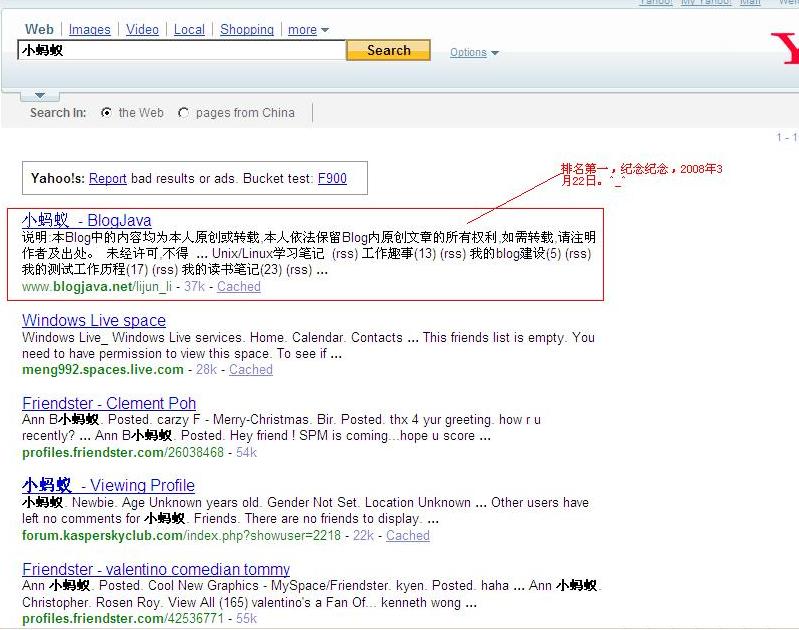The width and height of the screenshot is (799, 630).
Task: Open the 小蚂蚁 - BlogJava result
Action: [87, 220]
